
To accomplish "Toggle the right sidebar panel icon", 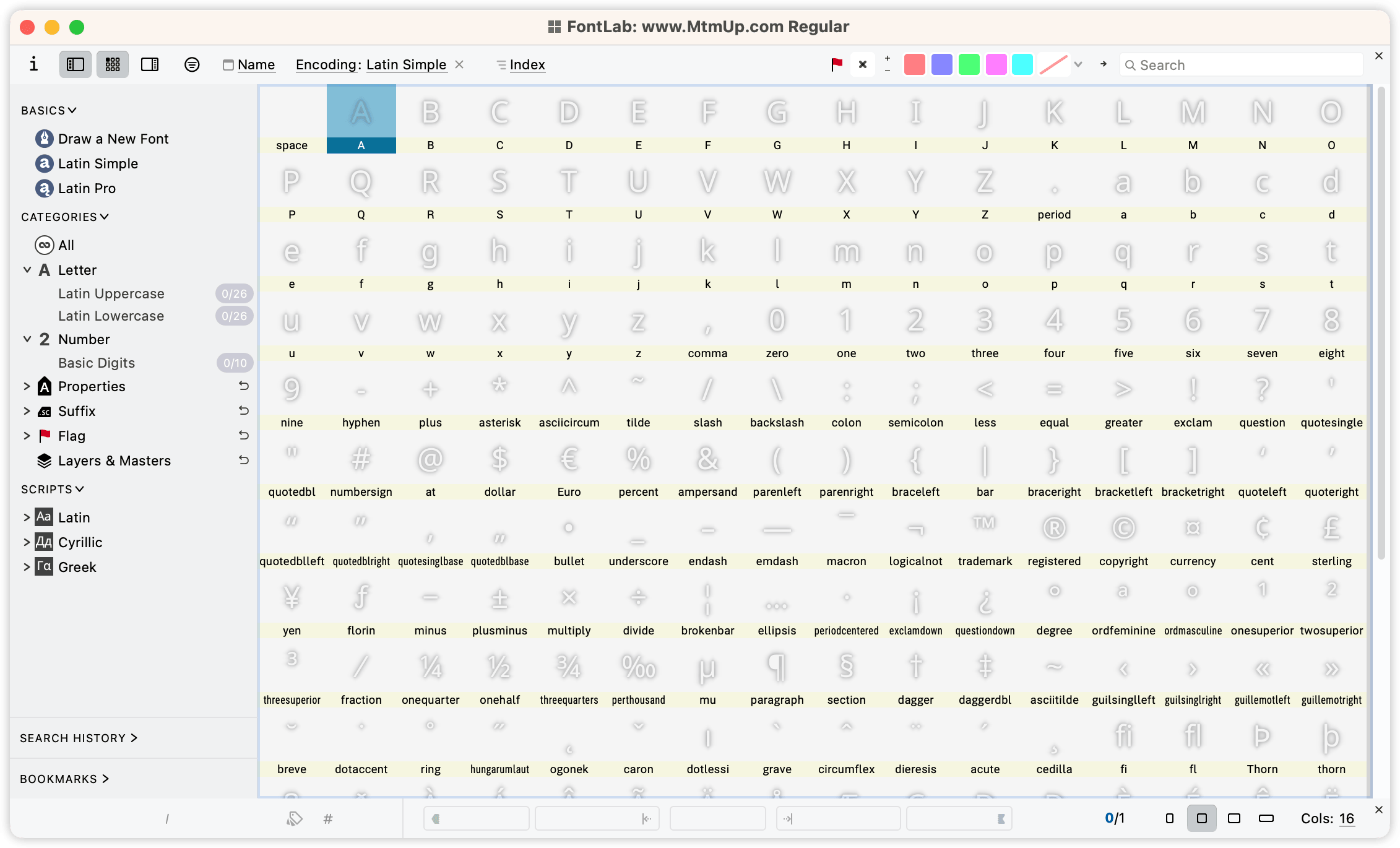I will coord(150,64).
